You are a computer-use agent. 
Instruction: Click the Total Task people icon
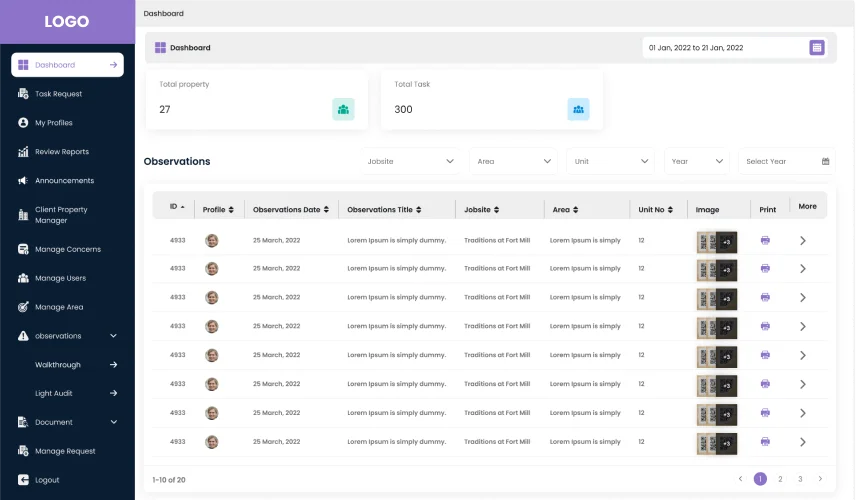pyautogui.click(x=578, y=109)
